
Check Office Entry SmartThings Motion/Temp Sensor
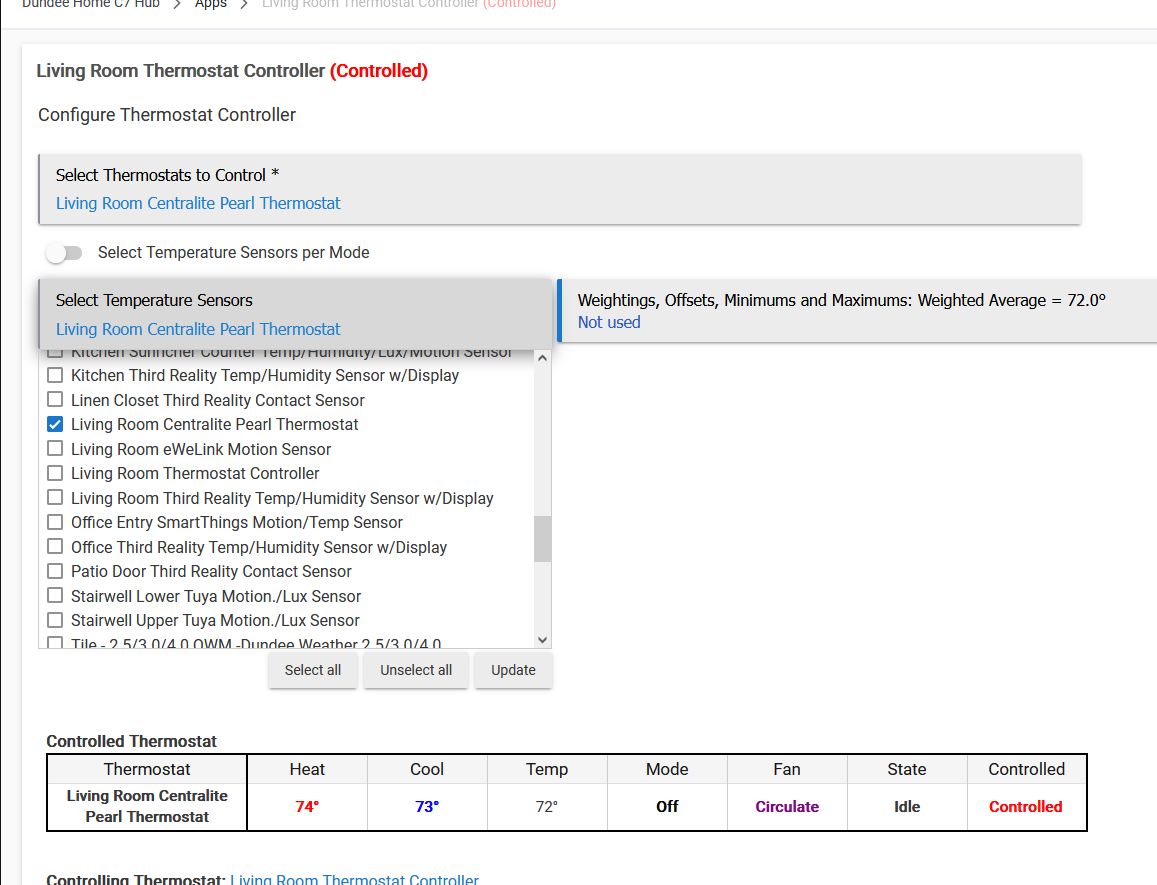55,522
